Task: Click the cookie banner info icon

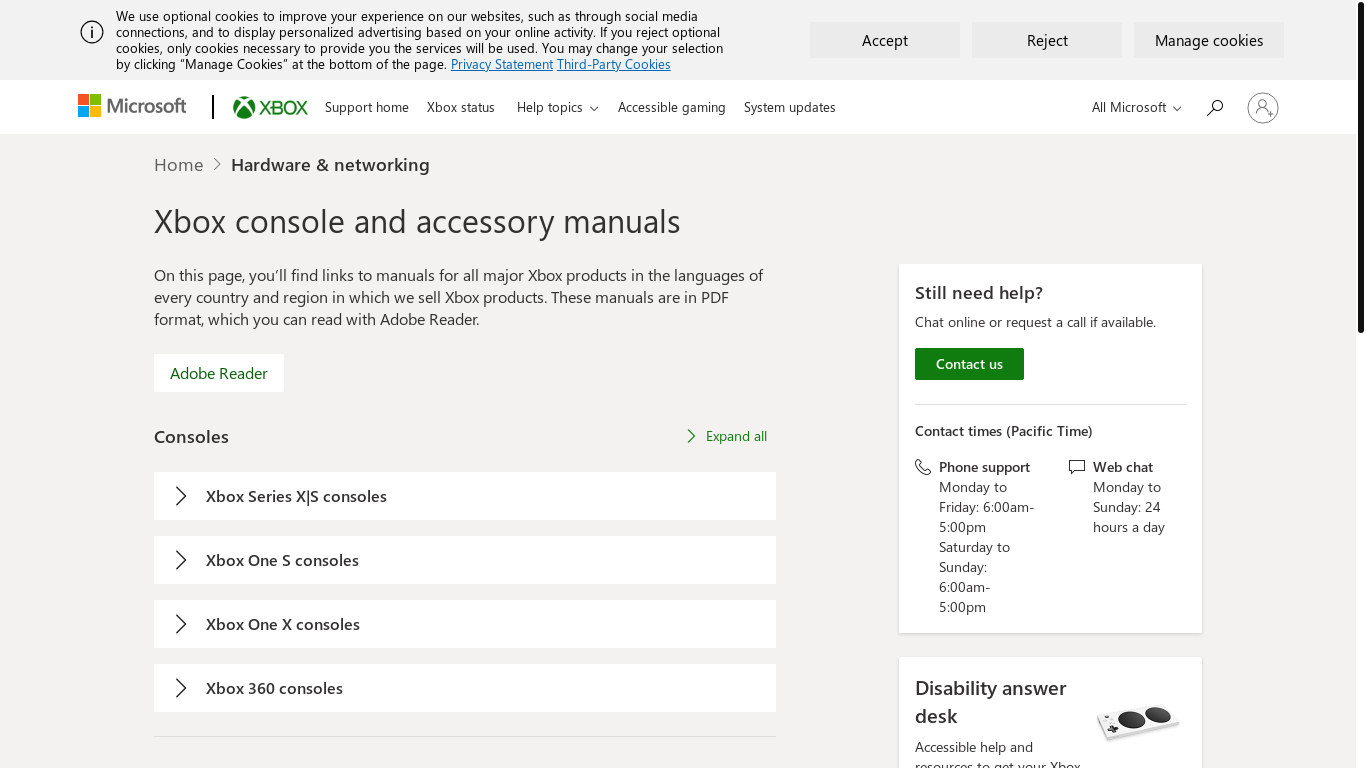Action: coord(92,32)
